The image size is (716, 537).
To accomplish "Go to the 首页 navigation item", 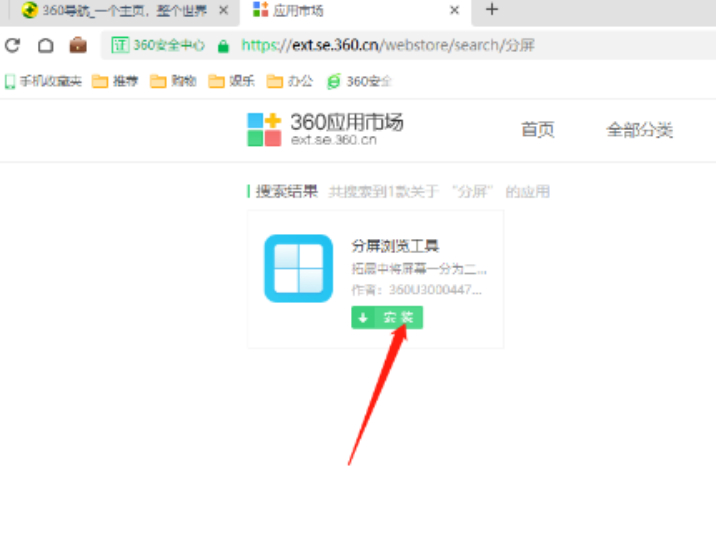I will click(538, 130).
